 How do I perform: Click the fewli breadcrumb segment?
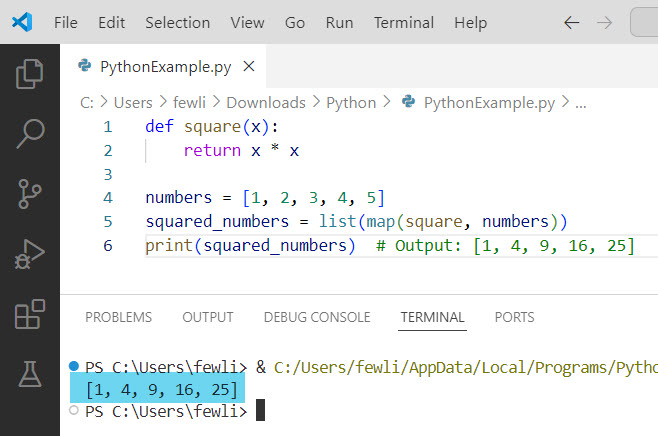click(x=189, y=103)
